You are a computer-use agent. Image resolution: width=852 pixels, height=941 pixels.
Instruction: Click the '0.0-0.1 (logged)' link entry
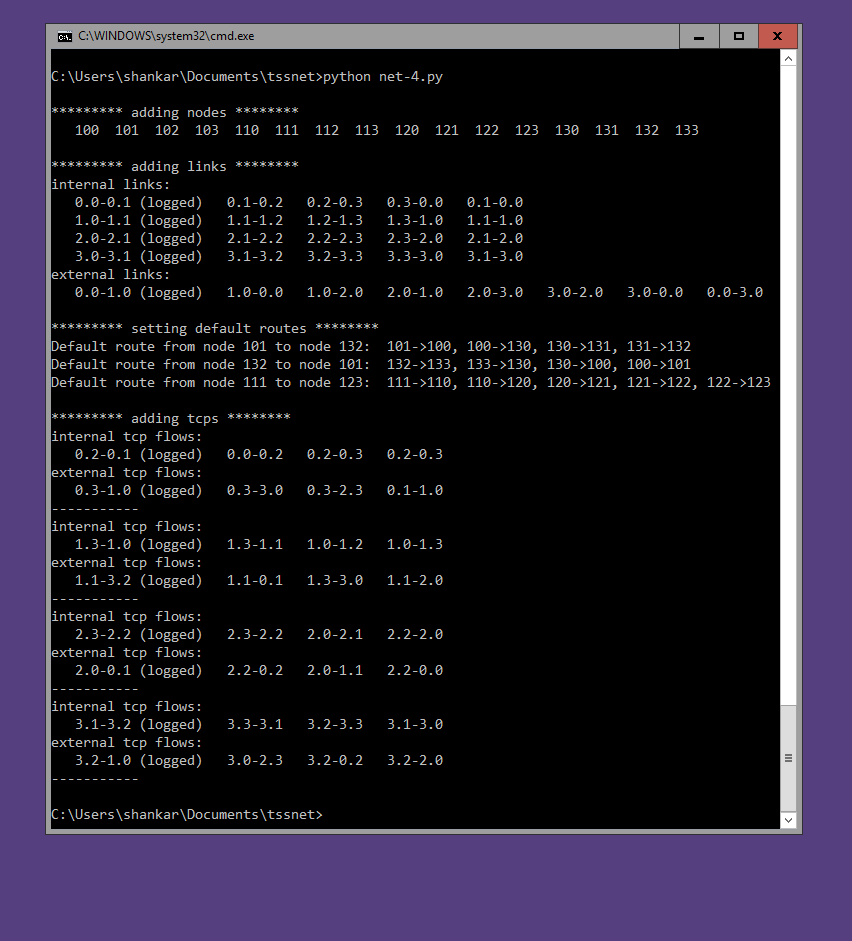pyautogui.click(x=139, y=203)
